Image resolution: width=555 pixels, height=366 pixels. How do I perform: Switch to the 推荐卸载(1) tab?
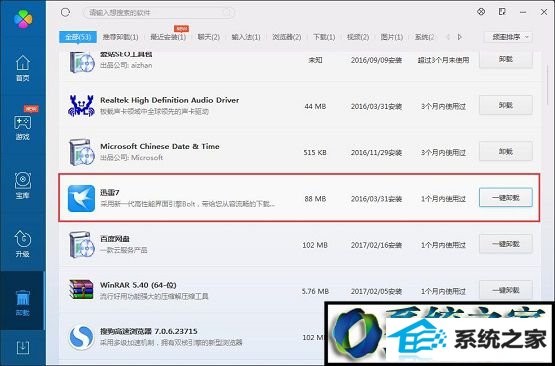coord(120,37)
